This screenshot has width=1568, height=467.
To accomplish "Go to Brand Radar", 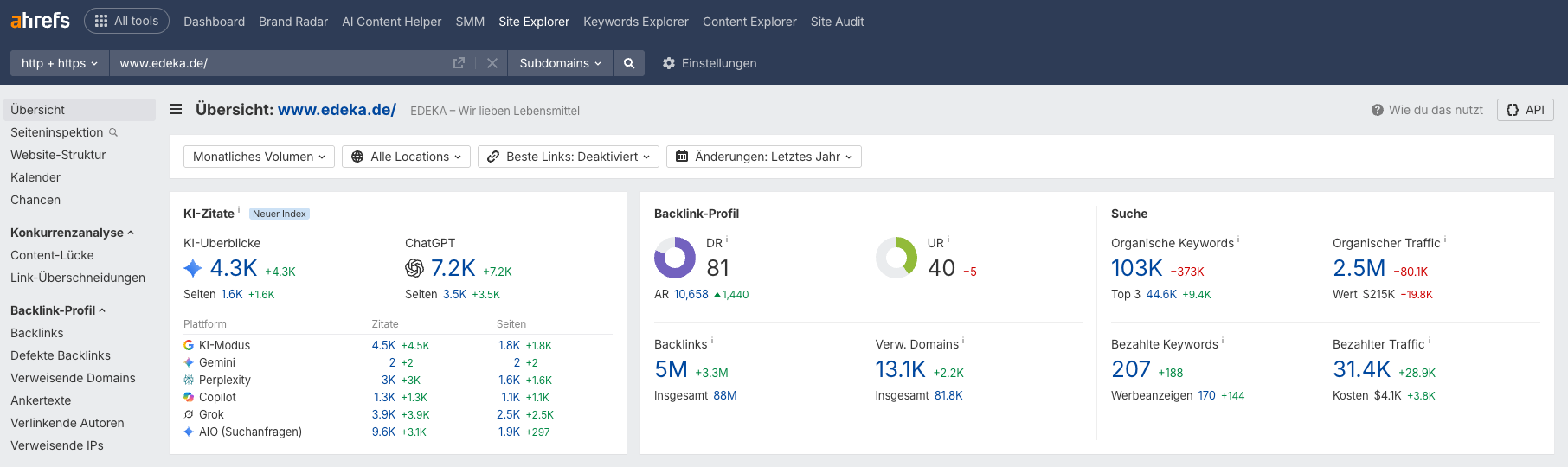I will coord(293,22).
